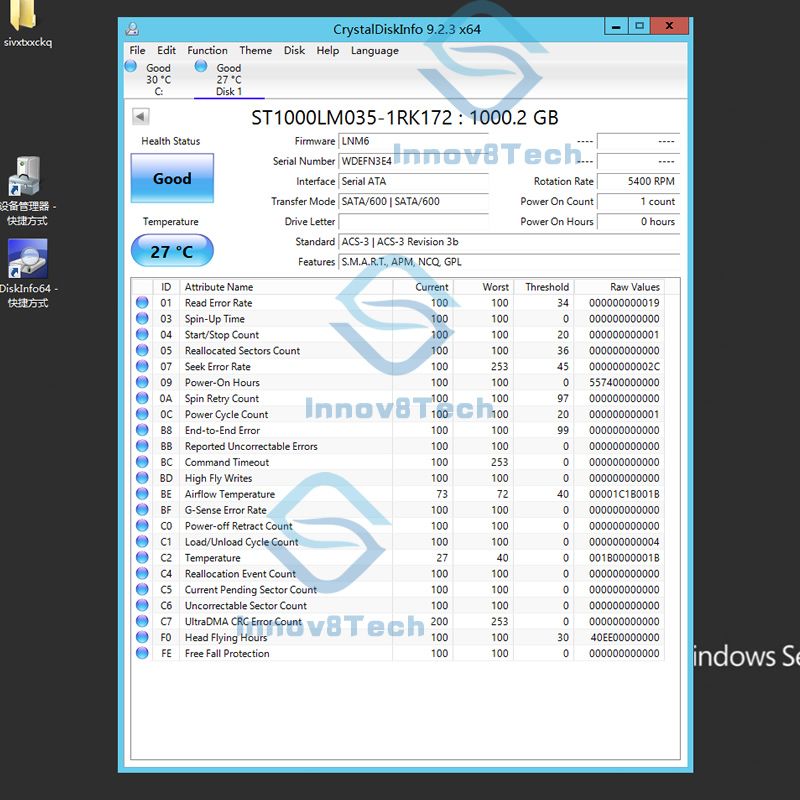Open the Language menu
Image resolution: width=800 pixels, height=800 pixels.
point(374,50)
